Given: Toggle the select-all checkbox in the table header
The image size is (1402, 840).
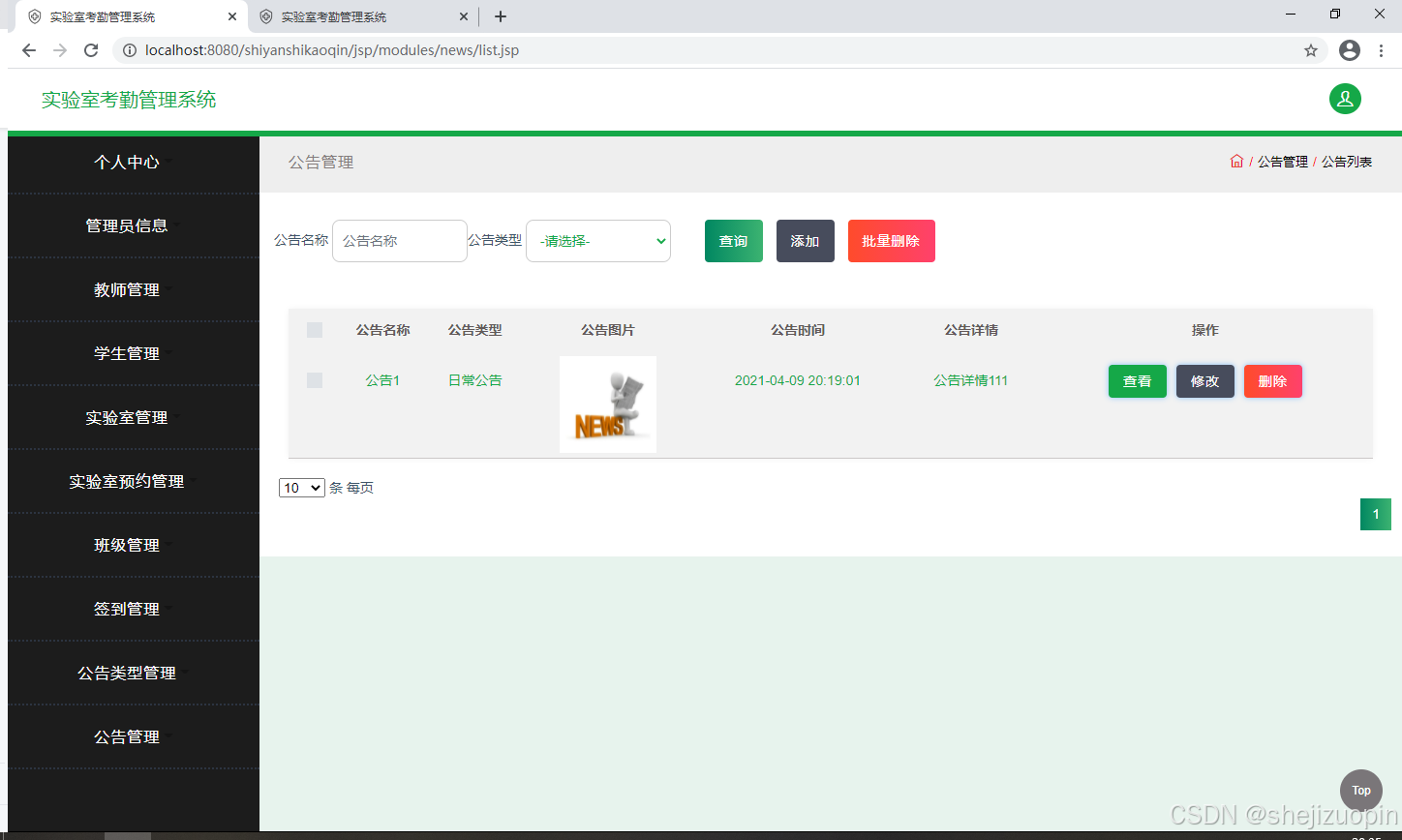Looking at the screenshot, I should (314, 329).
